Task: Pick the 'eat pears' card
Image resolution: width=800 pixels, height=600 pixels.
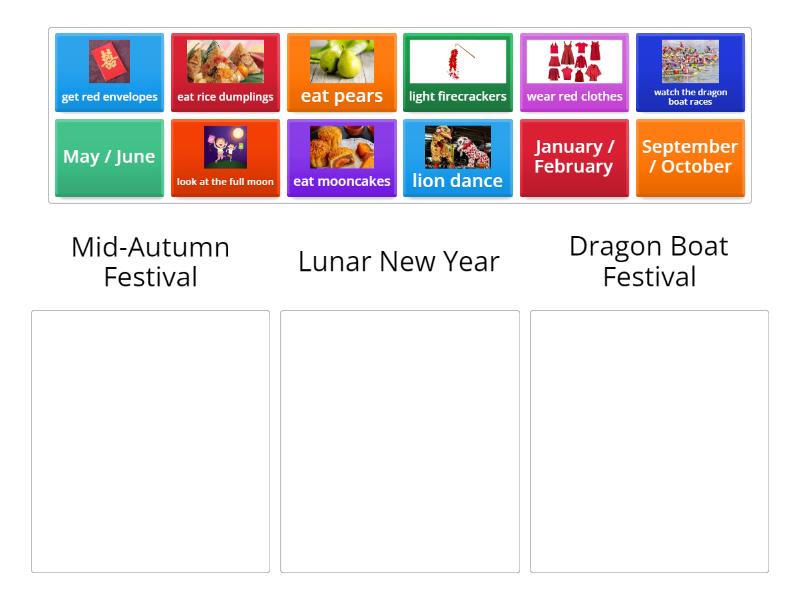Action: (x=341, y=72)
